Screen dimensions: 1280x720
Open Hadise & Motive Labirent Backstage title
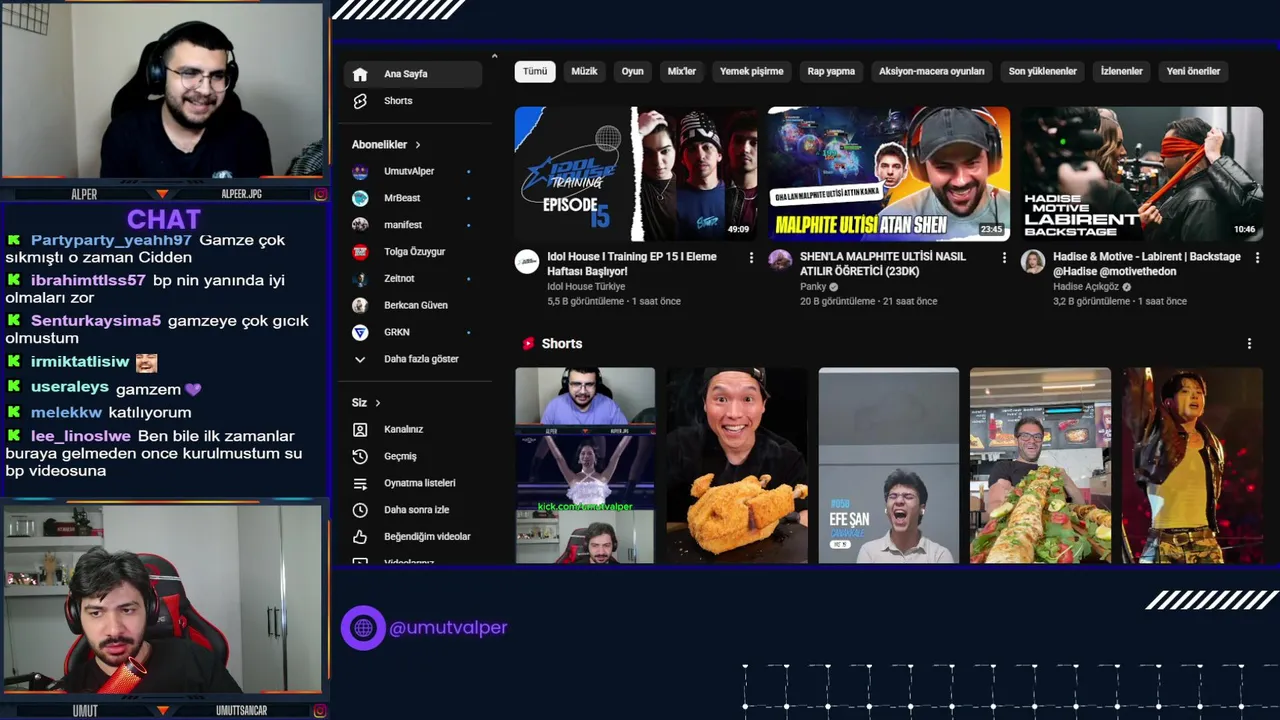[x=1147, y=264]
